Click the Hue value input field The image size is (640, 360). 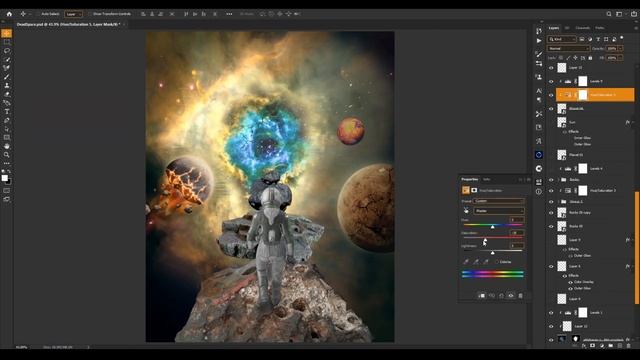click(x=517, y=220)
